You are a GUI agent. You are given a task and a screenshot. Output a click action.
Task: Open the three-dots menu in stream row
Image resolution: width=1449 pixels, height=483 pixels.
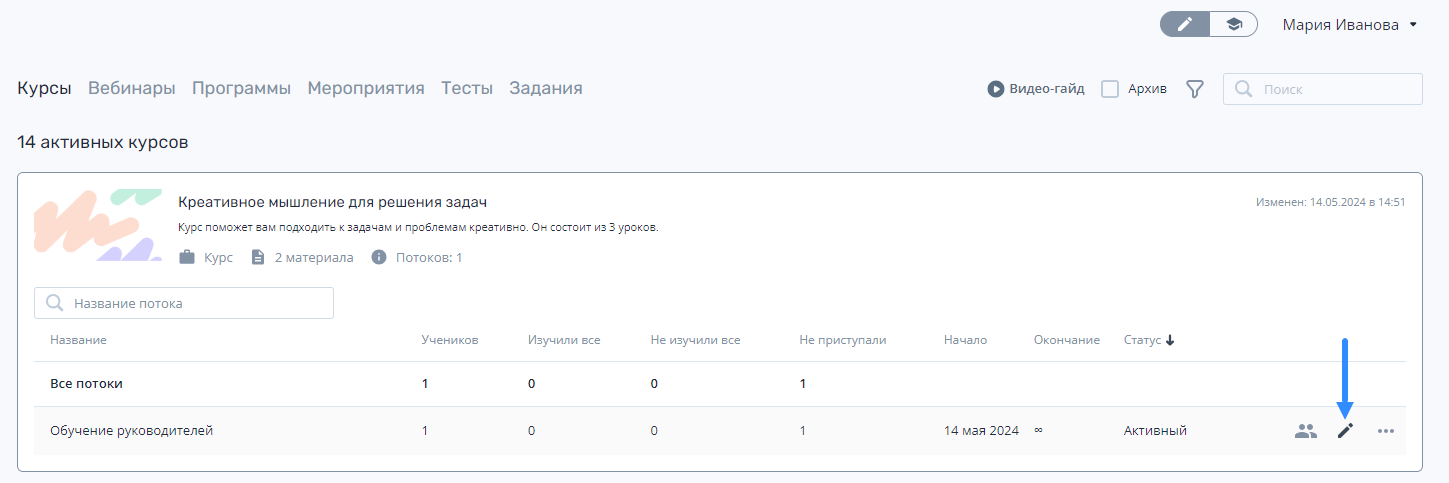(1385, 431)
